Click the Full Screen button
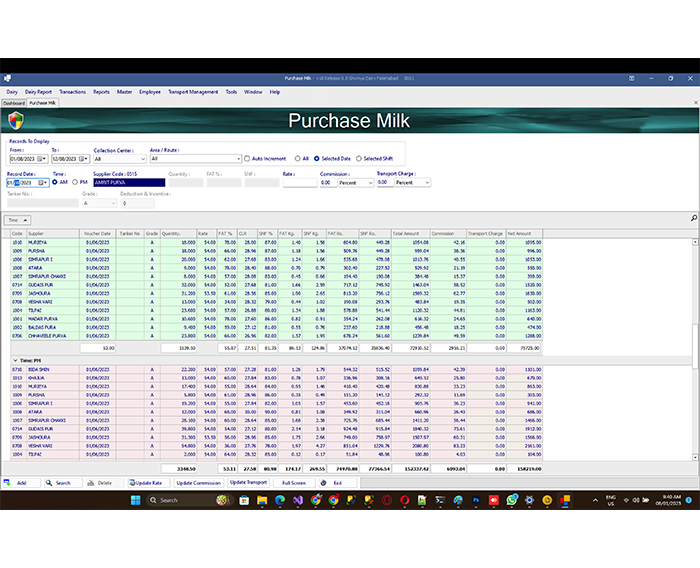Image resolution: width=700 pixels, height=568 pixels. pyautogui.click(x=293, y=482)
